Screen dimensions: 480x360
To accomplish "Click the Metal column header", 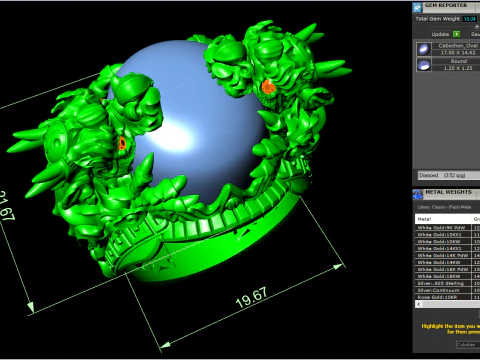I will pyautogui.click(x=443, y=219).
